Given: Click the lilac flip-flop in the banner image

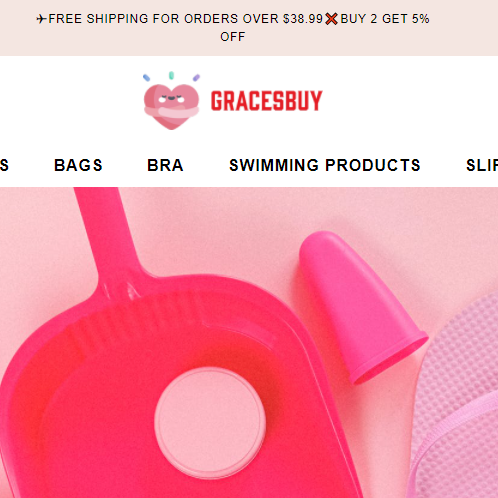Looking at the screenshot, I should [x=455, y=397].
